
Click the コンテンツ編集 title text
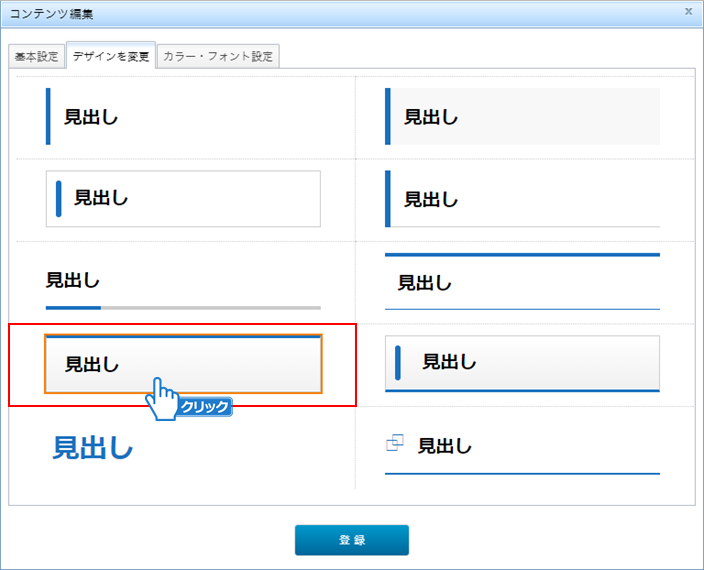[54, 12]
